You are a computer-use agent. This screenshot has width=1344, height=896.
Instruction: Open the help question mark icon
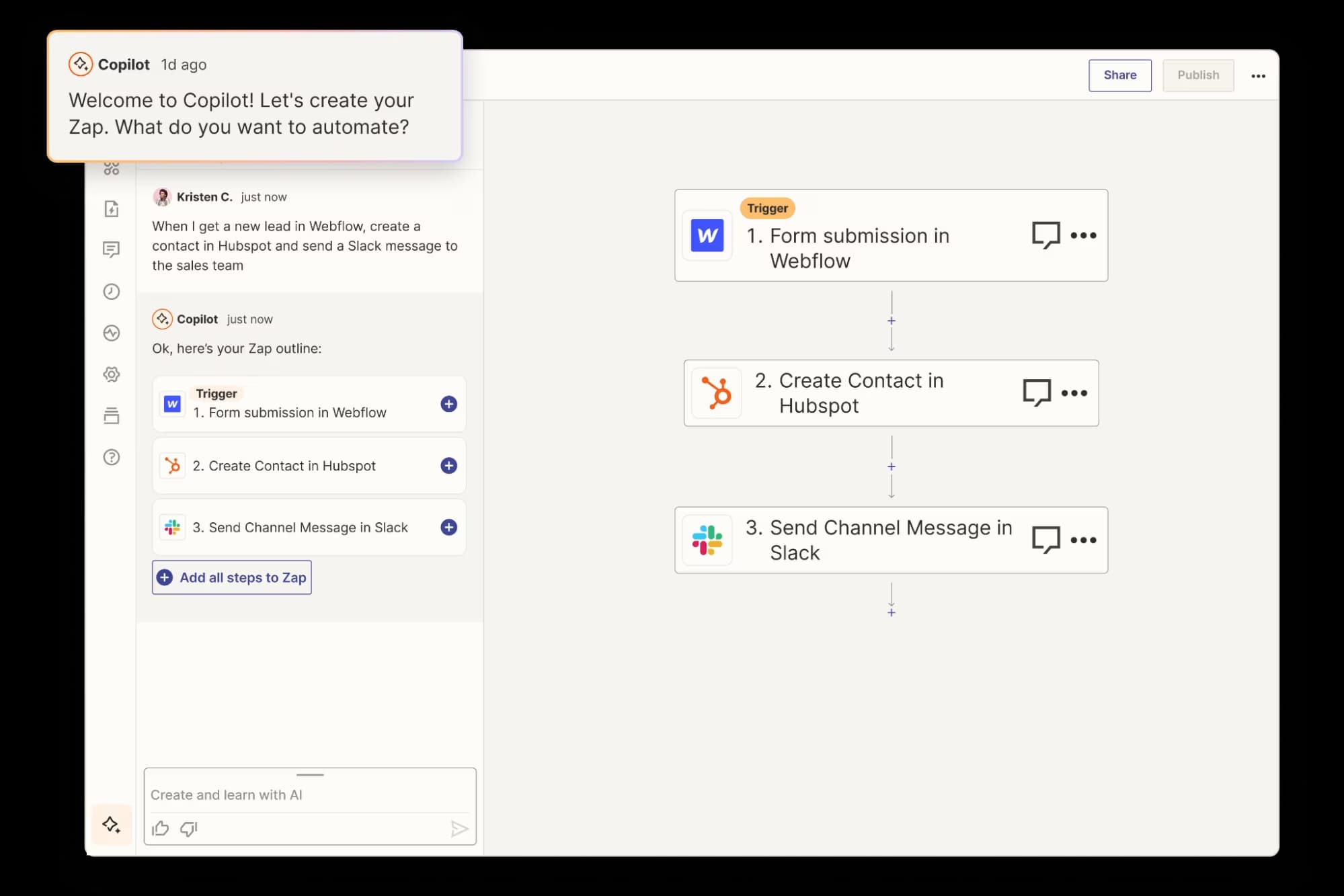click(x=112, y=457)
